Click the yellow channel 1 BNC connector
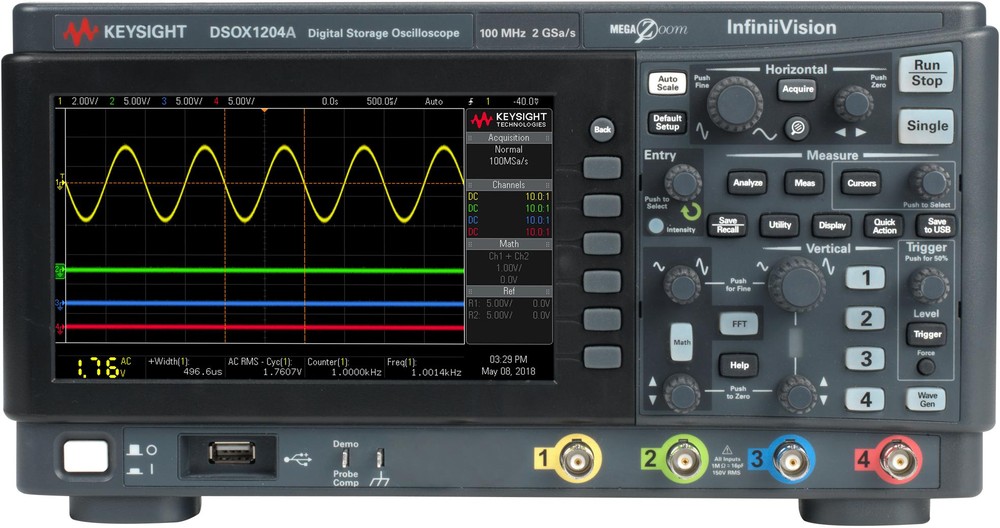The image size is (1000, 528). (575, 459)
